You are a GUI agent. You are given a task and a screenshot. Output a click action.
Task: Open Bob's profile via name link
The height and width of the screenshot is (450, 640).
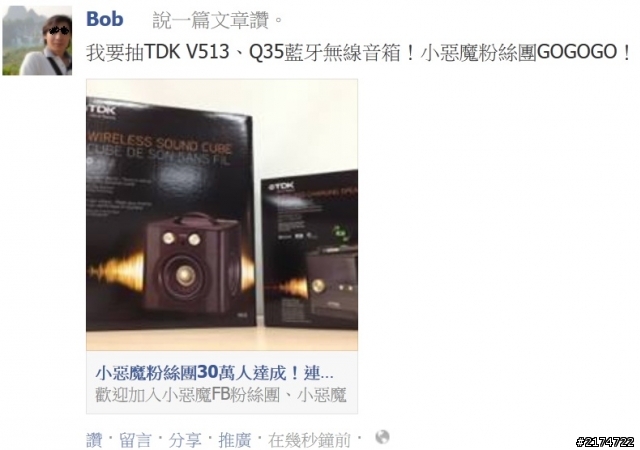pos(104,19)
